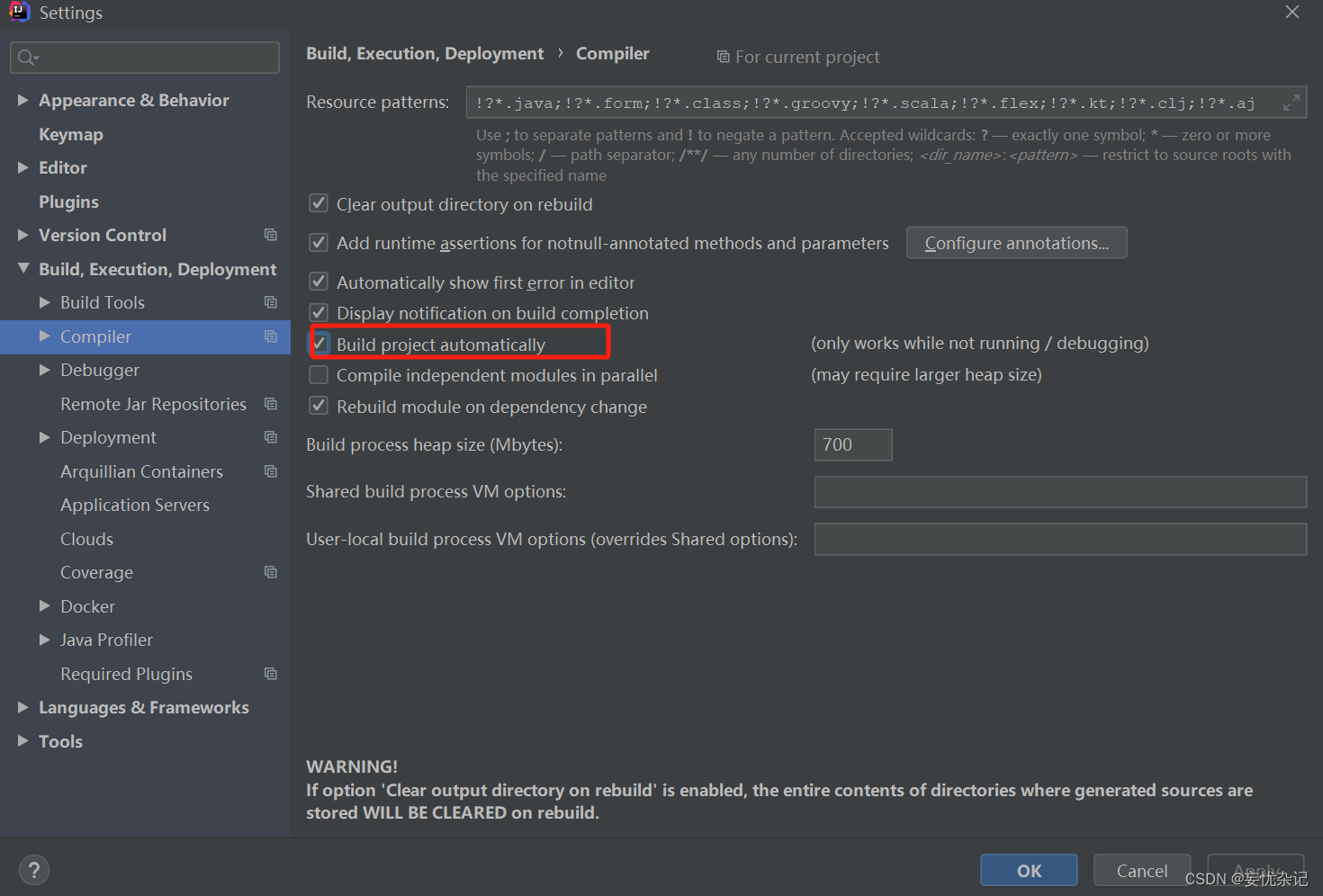Click the Resource patterns text field
The image size is (1323, 896).
coord(886,103)
